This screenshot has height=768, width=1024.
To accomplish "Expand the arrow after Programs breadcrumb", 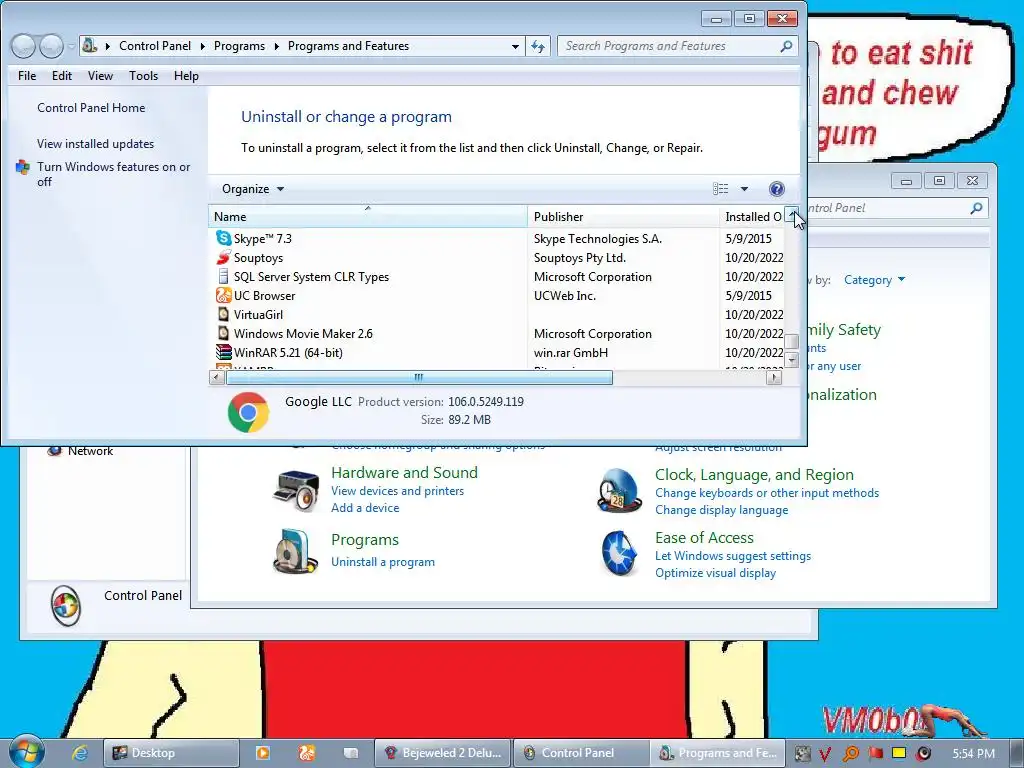I will pos(276,46).
